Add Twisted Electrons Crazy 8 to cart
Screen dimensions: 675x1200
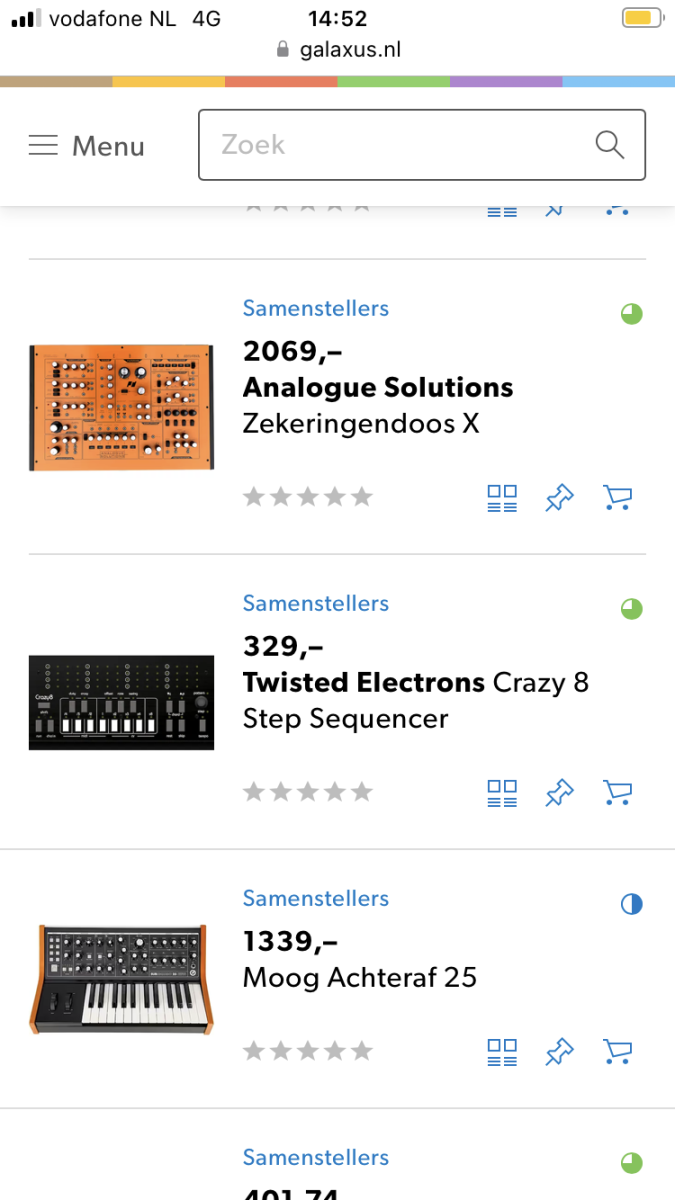[618, 793]
